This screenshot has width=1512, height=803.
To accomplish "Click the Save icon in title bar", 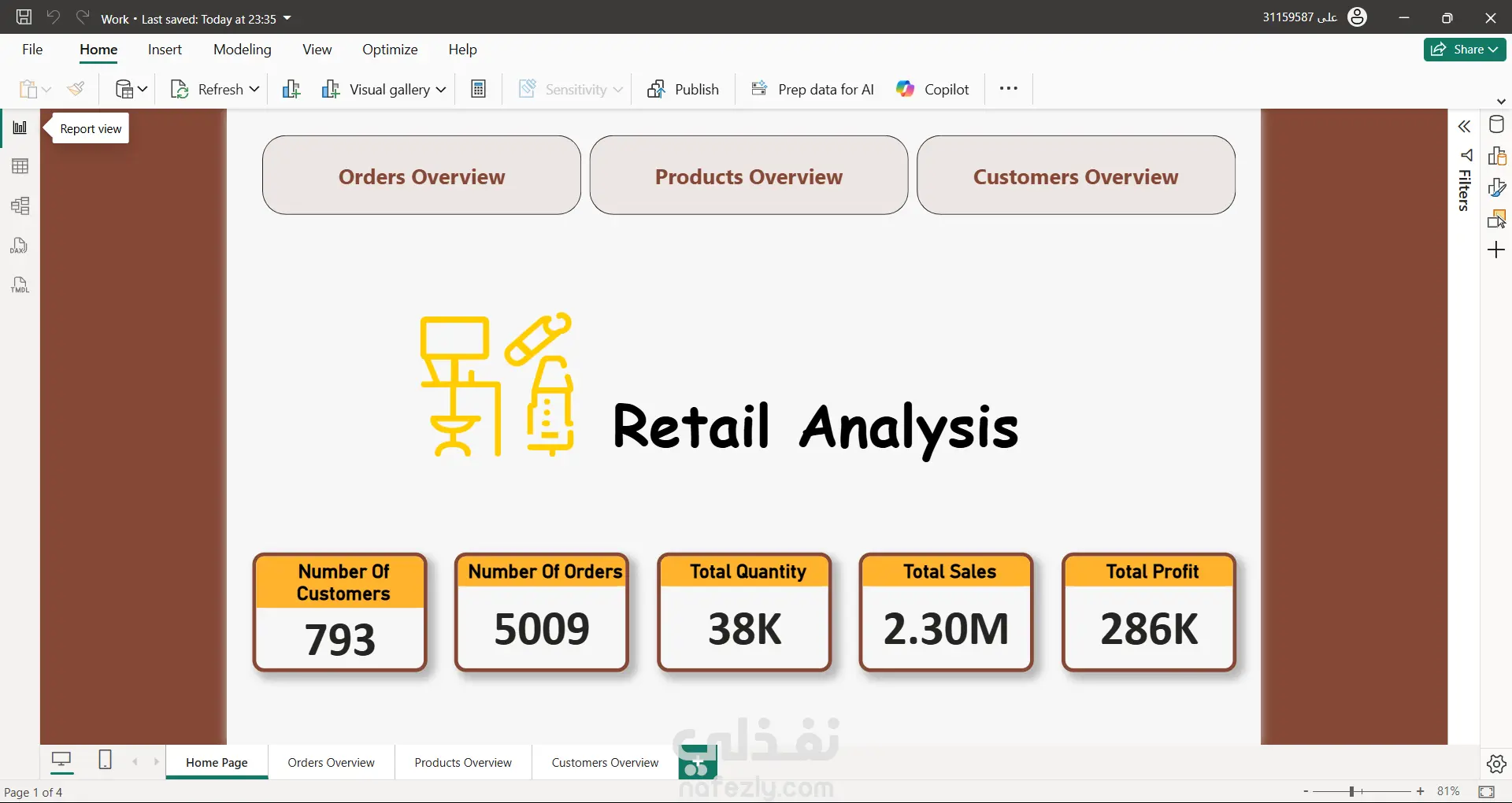I will [x=24, y=17].
